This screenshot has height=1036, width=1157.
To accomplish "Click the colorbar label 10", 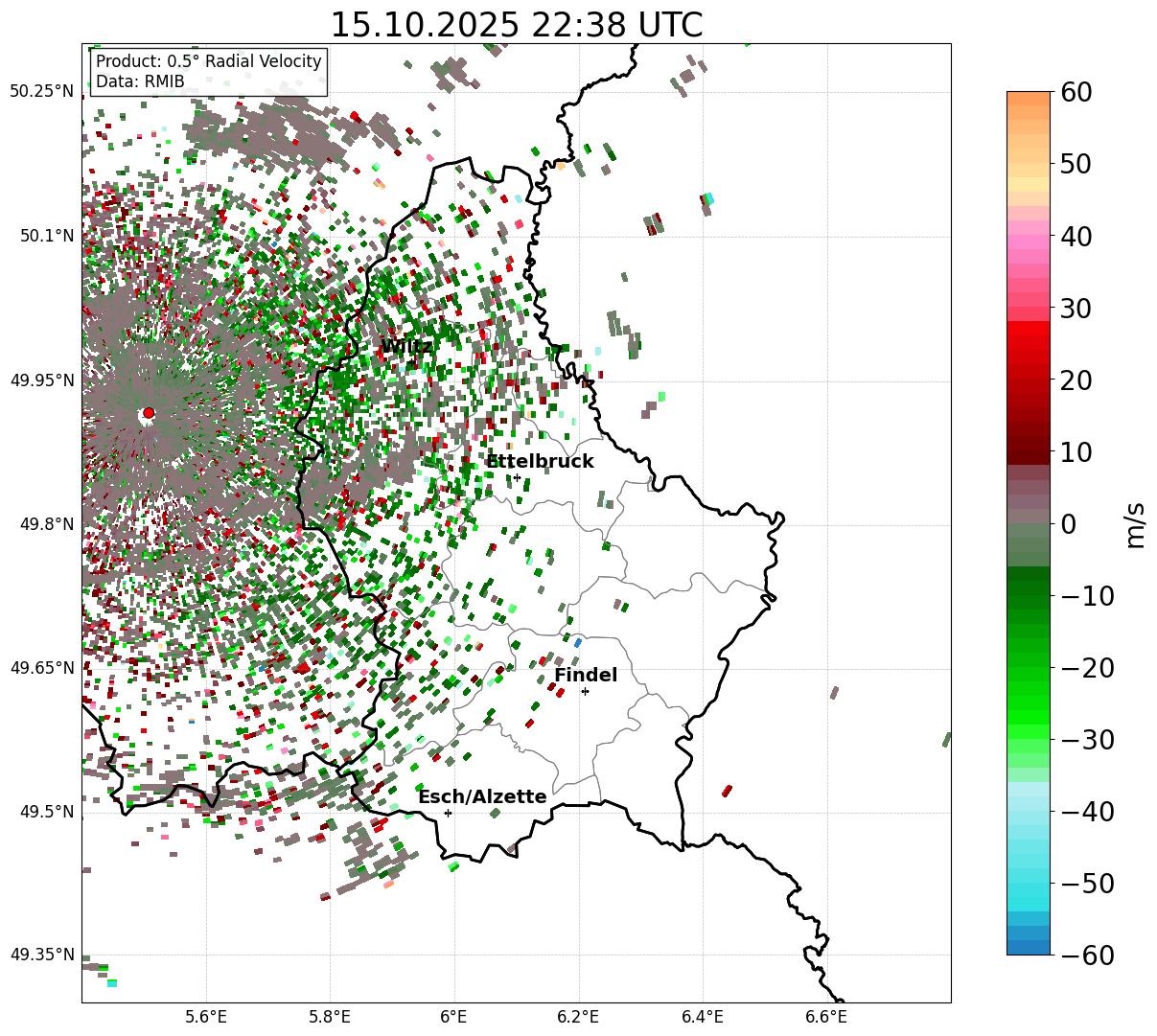I will click(1076, 452).
